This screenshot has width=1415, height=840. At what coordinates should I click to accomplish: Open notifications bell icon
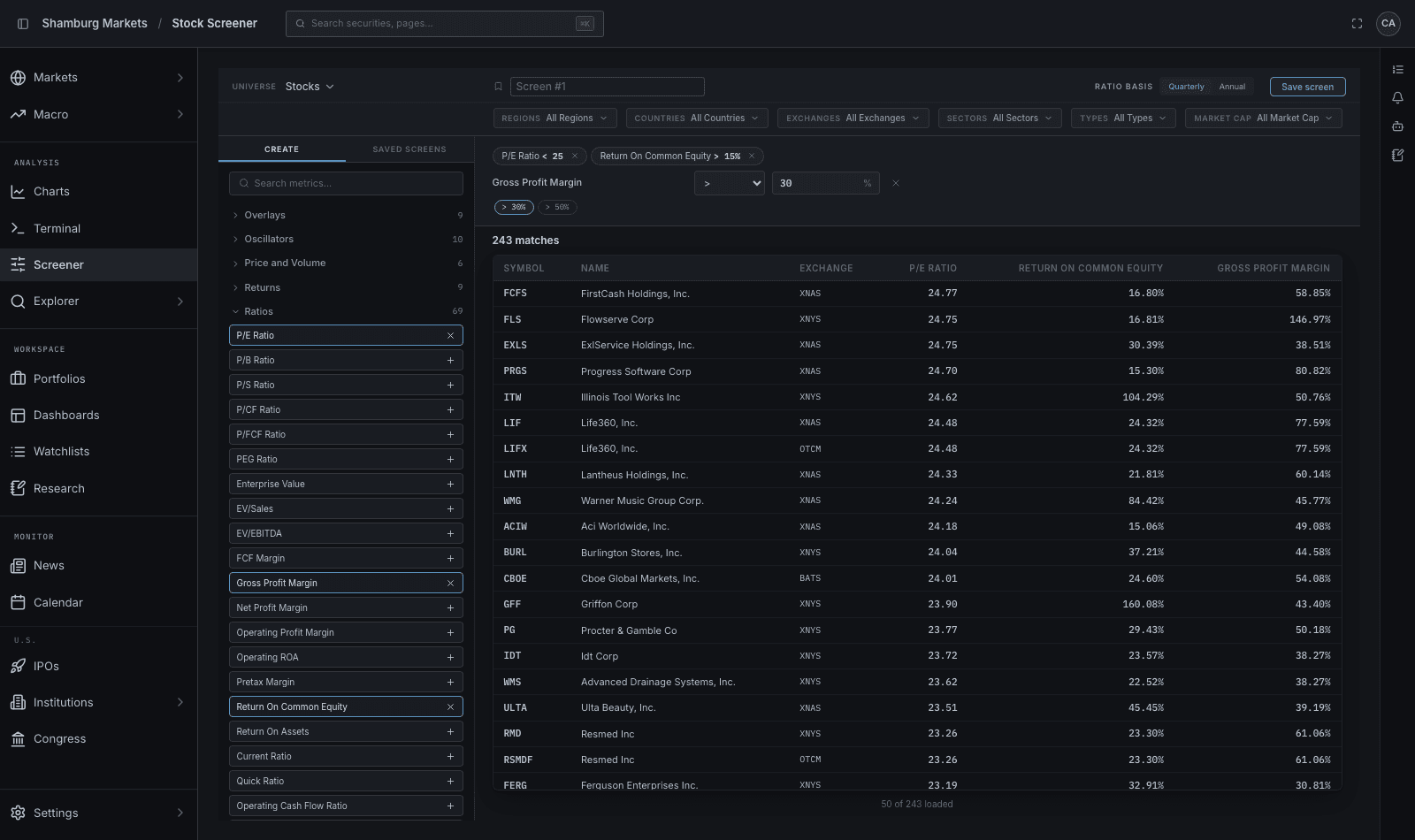pyautogui.click(x=1397, y=98)
